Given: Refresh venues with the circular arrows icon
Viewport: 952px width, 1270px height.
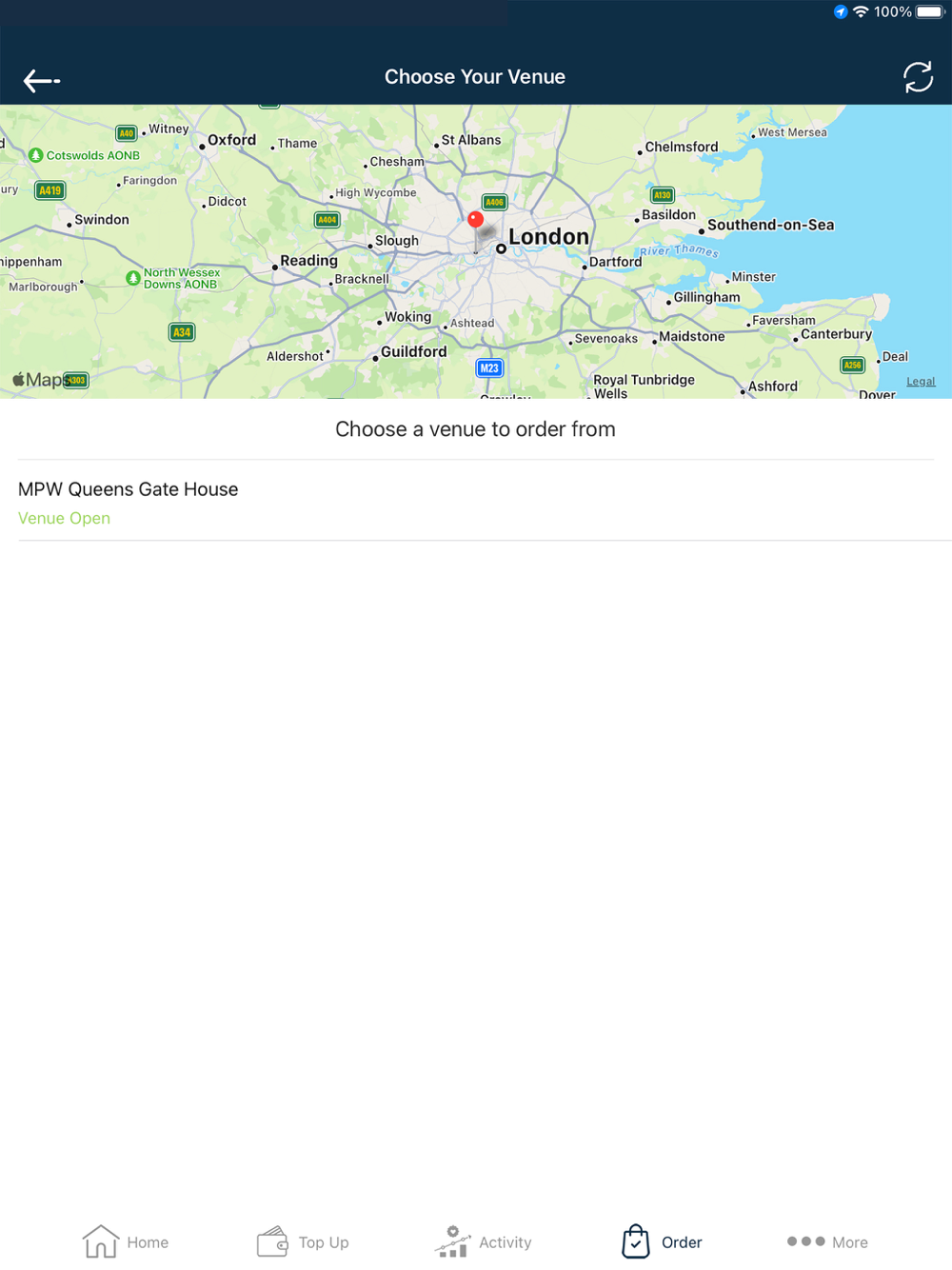Looking at the screenshot, I should coord(918,77).
